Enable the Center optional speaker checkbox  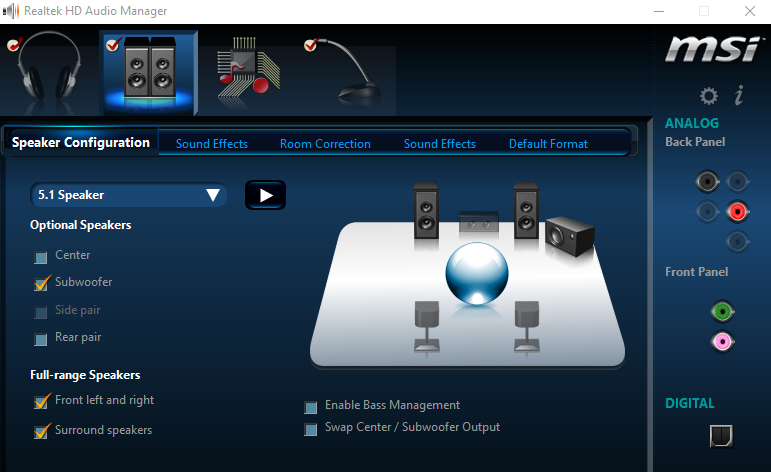coord(41,257)
